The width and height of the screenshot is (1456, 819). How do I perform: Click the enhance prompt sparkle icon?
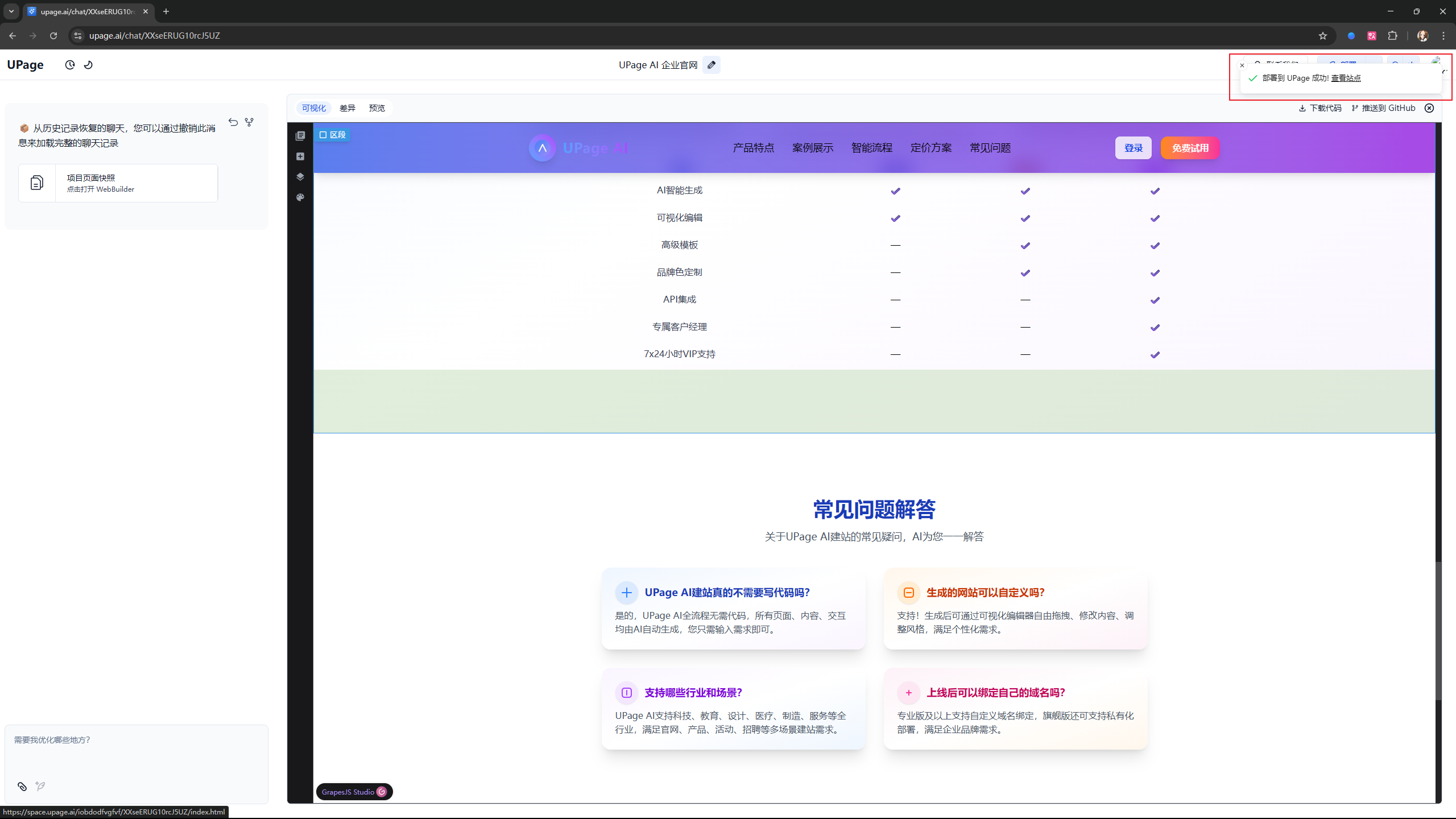coord(40,787)
